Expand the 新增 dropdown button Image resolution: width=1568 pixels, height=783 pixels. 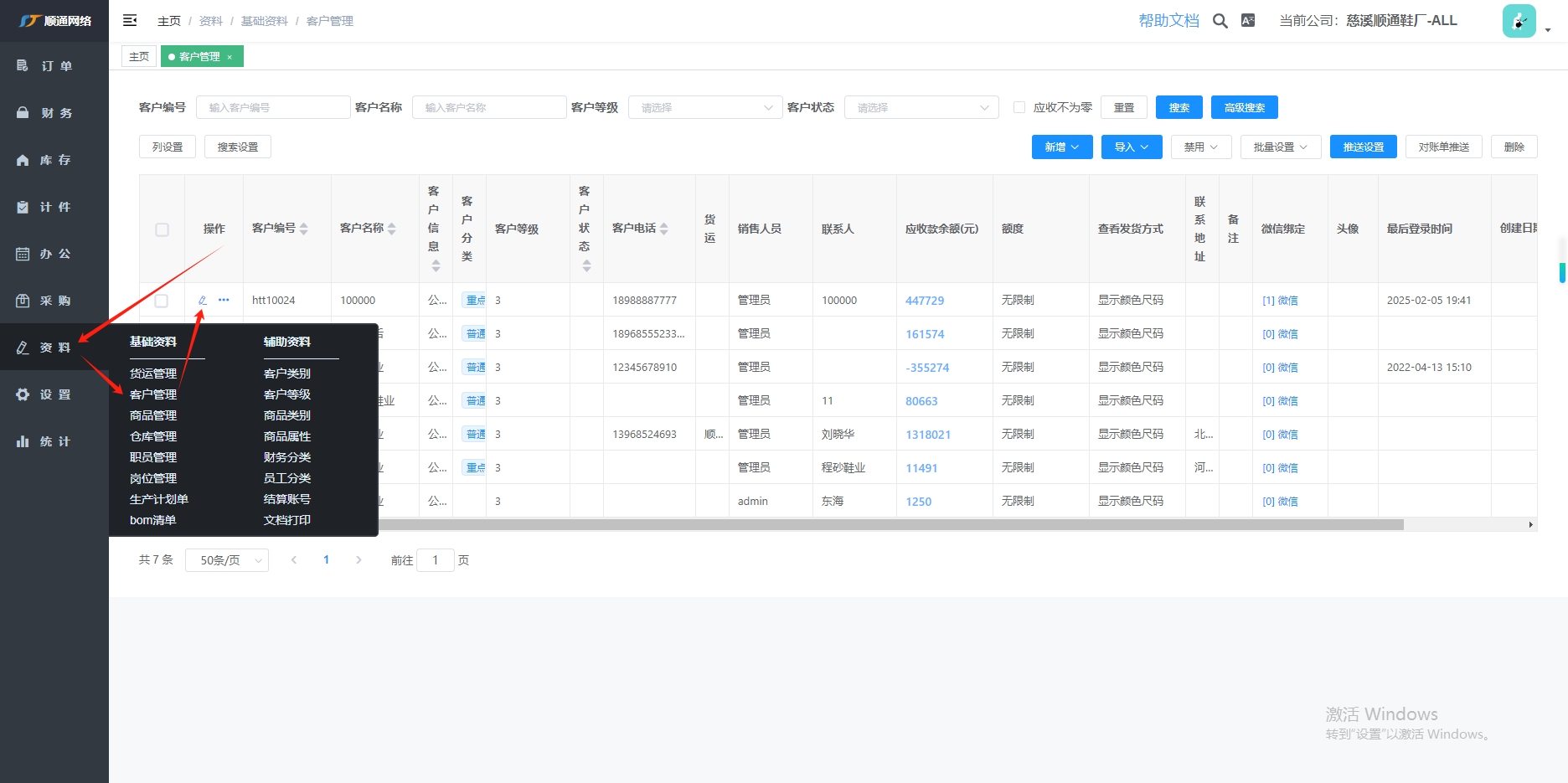click(1062, 147)
